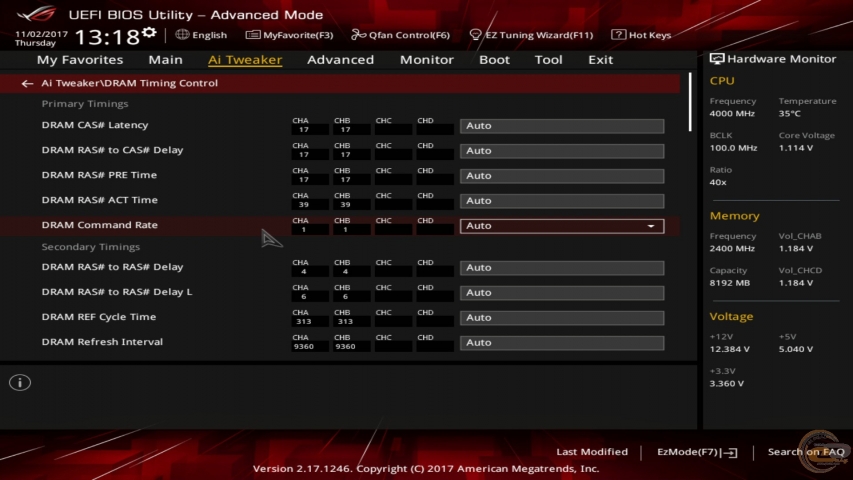Click the vertical scrollbar of timing list
This screenshot has height=480, width=853.
[690, 102]
